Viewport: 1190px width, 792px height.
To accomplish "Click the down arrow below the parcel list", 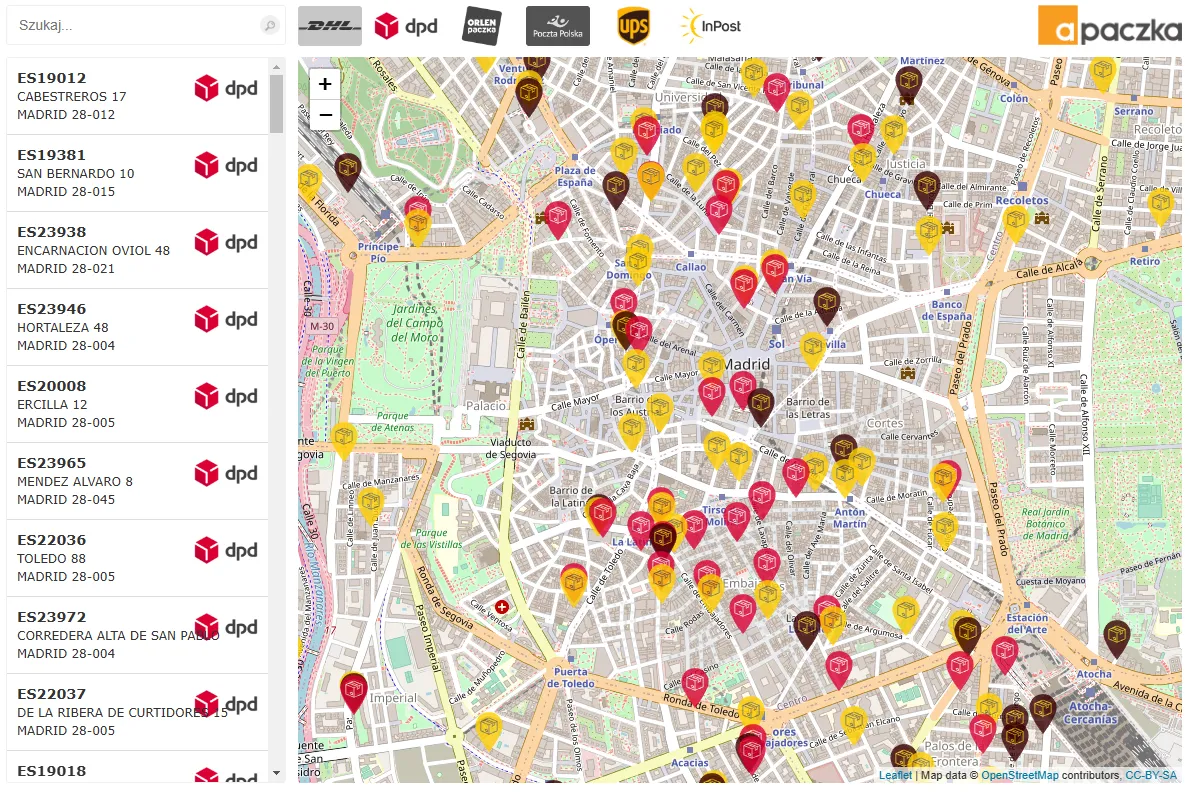I will [x=277, y=772].
